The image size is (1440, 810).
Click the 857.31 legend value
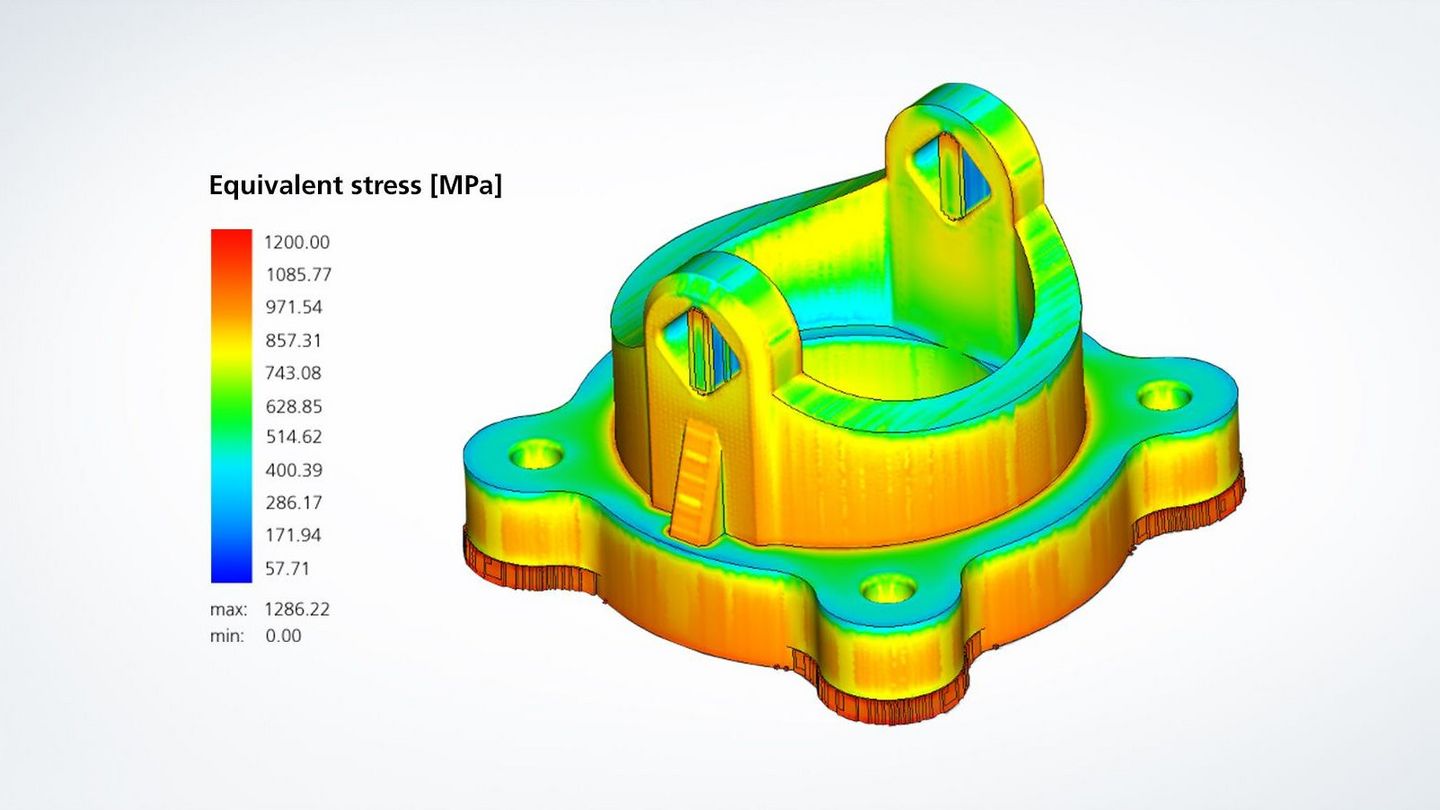(x=293, y=340)
